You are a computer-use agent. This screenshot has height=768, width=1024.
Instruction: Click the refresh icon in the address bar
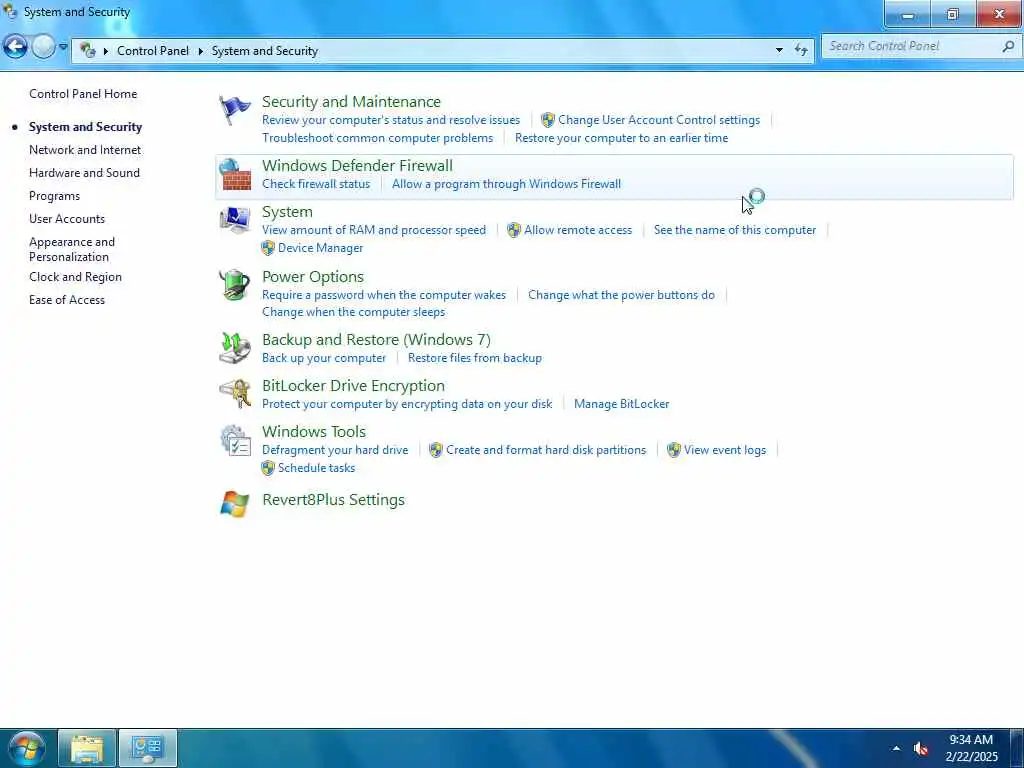(x=801, y=50)
